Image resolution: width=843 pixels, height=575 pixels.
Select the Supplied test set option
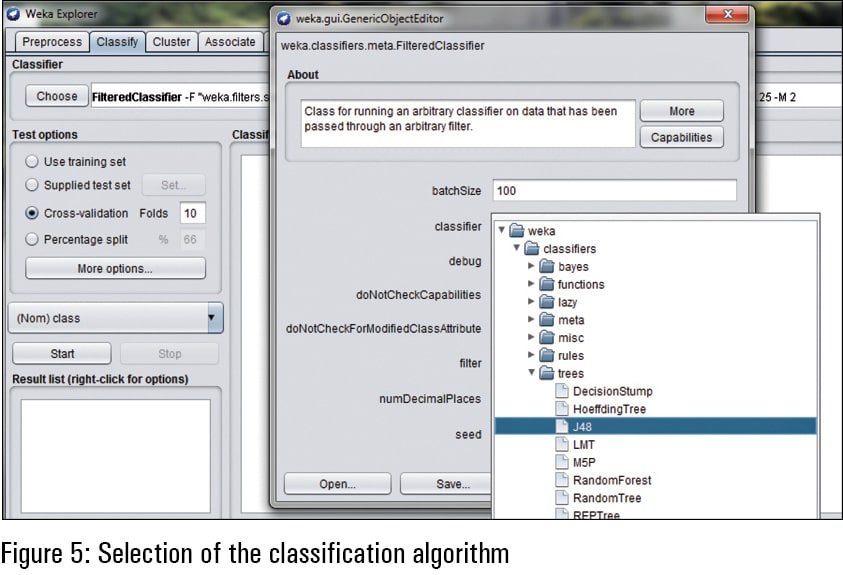tap(32, 185)
